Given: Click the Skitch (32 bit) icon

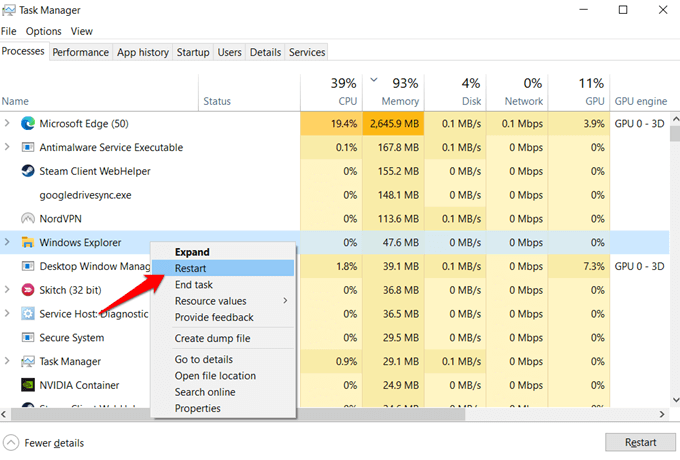Looking at the screenshot, I should pyautogui.click(x=28, y=290).
